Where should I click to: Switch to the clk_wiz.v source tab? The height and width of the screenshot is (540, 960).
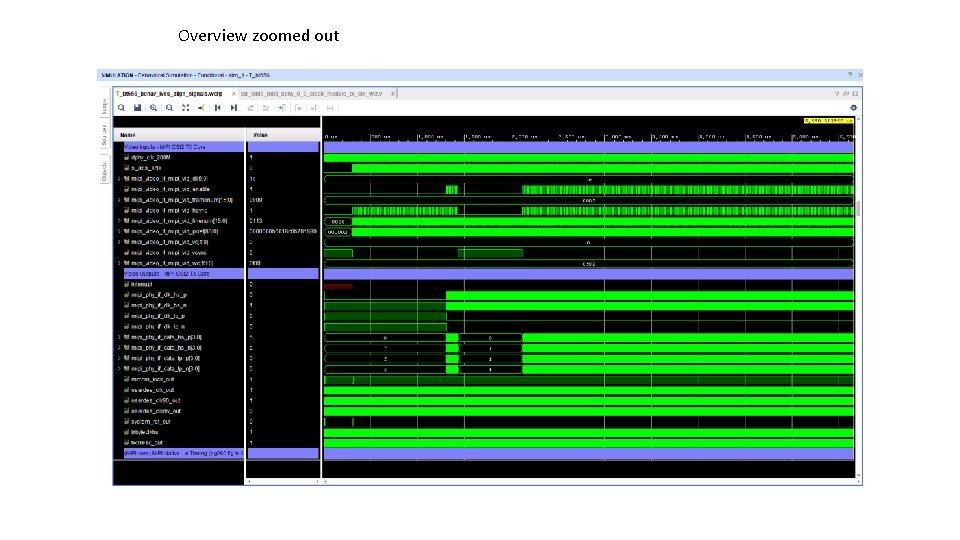[x=311, y=94]
